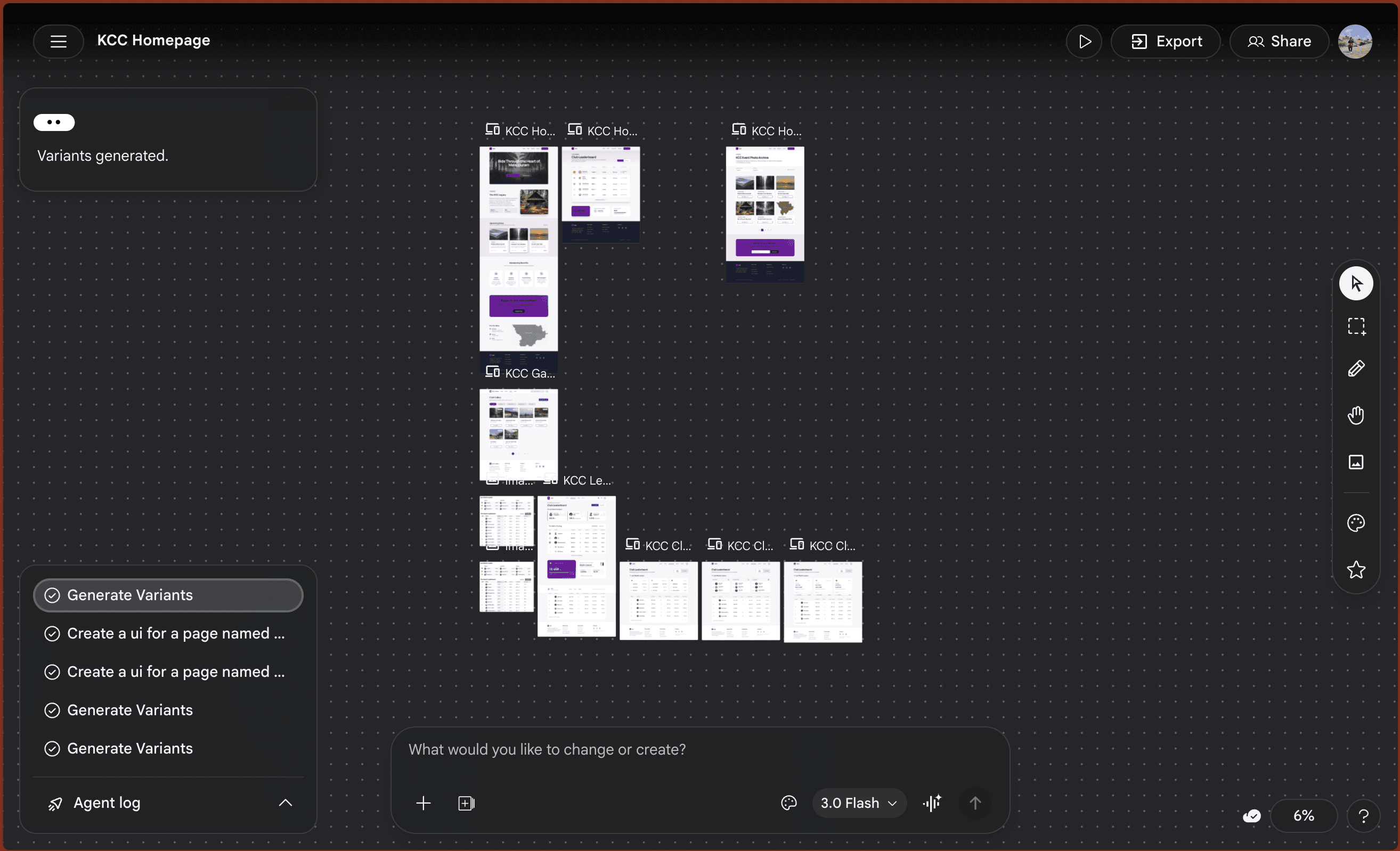1400x851 pixels.
Task: Click the voice input waveform icon
Action: 932,803
